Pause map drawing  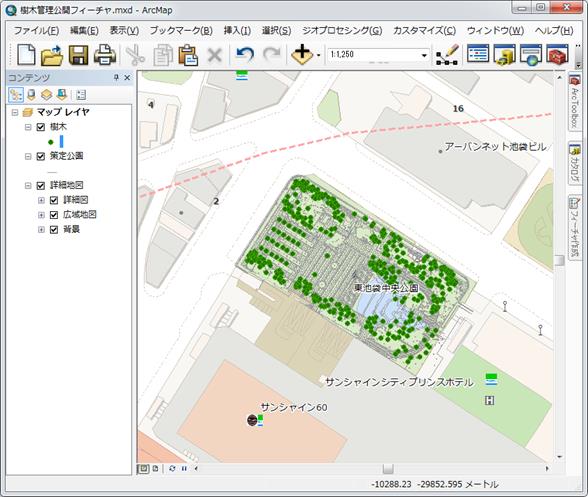tap(184, 468)
